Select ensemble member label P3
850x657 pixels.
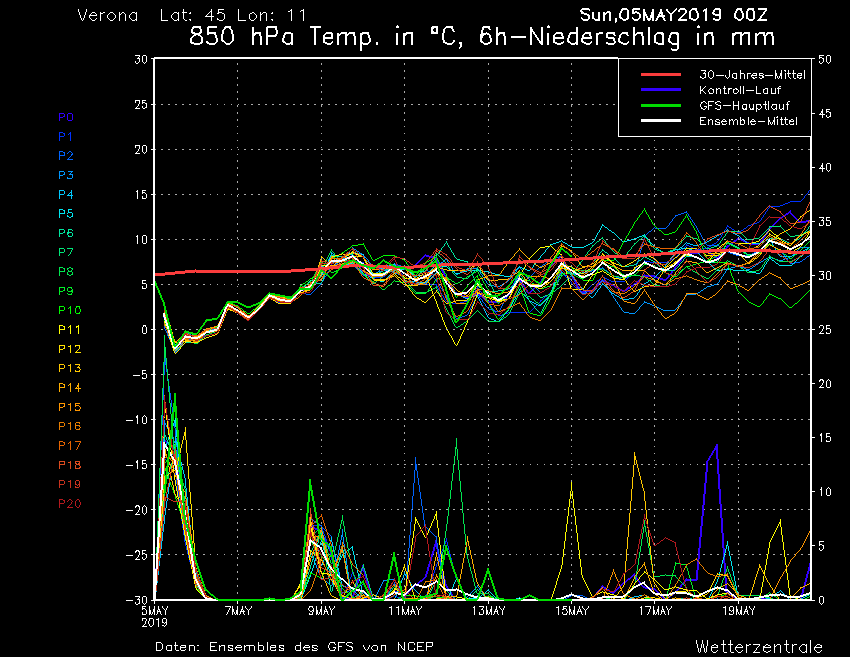[x=66, y=175]
